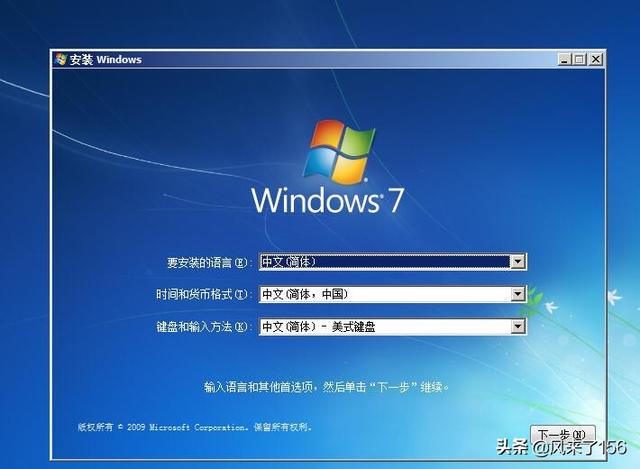Click the Windows 7 title text
Screen dimensions: 640x469
tap(327, 199)
